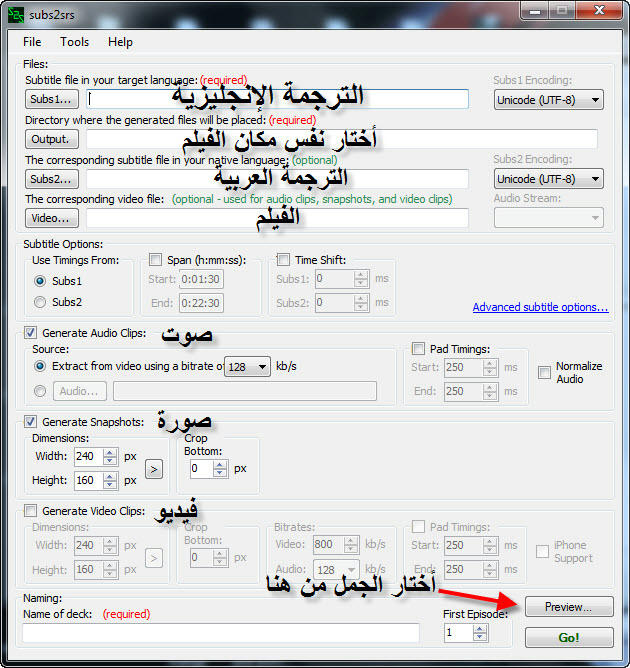630x668 pixels.
Task: Click the Output browse button
Action: [x=52, y=139]
